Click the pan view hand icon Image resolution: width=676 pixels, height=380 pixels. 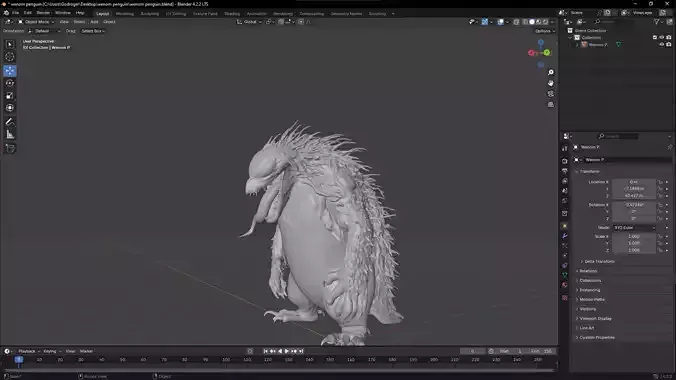tap(551, 83)
